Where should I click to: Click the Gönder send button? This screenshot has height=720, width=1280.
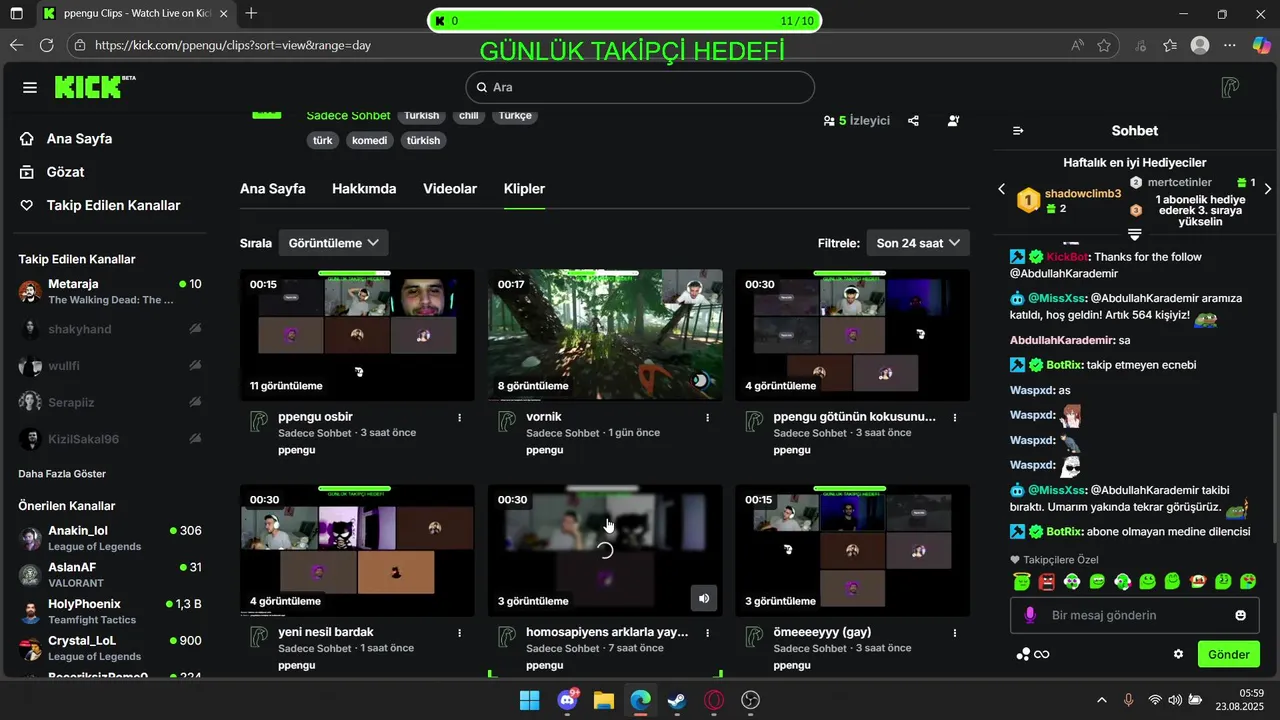(x=1229, y=654)
